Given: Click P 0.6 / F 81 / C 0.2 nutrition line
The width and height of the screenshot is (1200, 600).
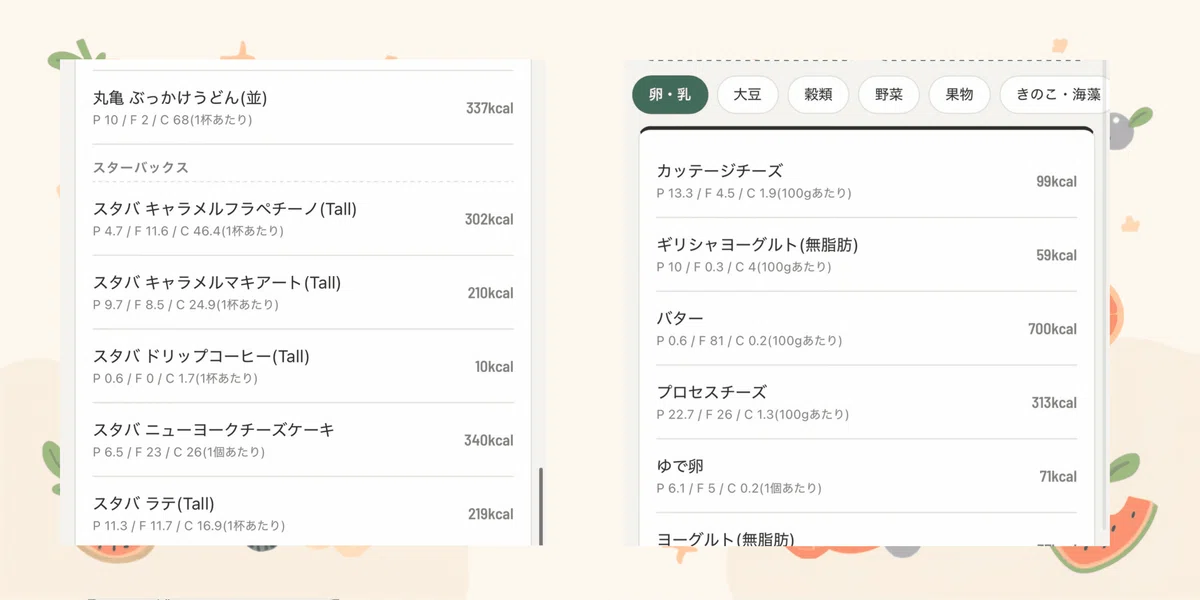Looking at the screenshot, I should tap(749, 341).
